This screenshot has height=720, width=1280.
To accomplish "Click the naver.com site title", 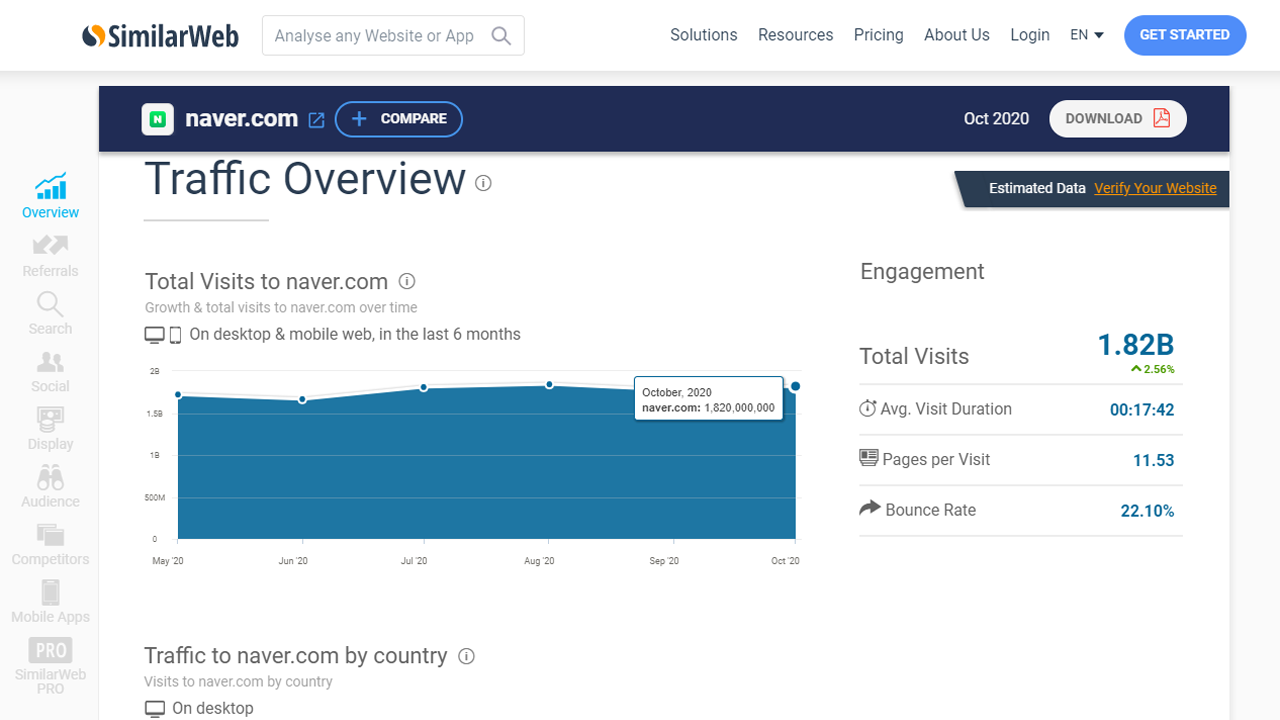I will pyautogui.click(x=242, y=119).
